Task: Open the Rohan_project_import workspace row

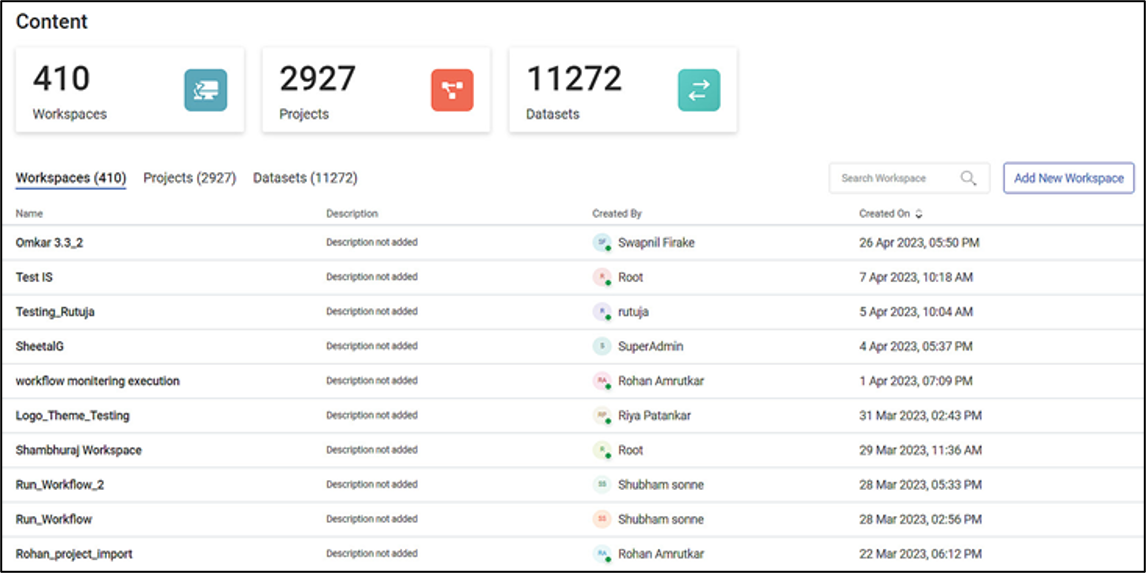Action: [x=74, y=554]
